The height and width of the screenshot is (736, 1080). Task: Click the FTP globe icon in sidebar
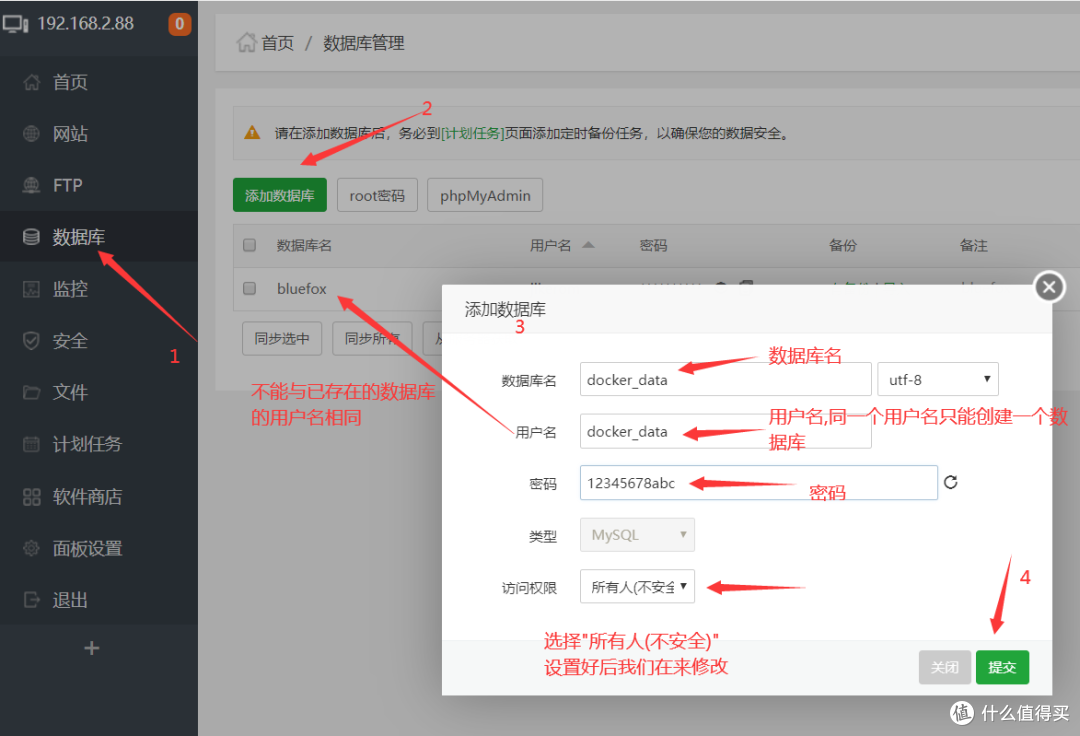click(32, 185)
